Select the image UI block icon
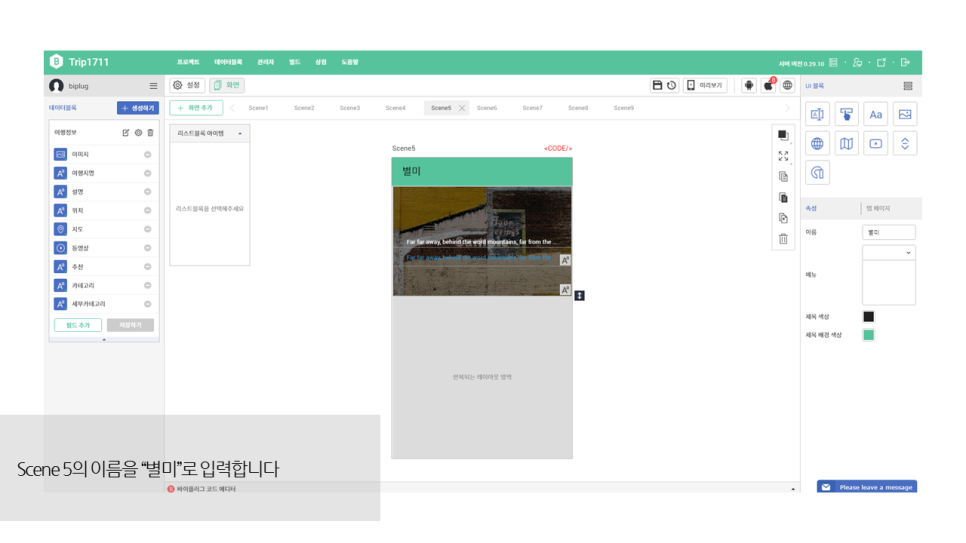 click(x=904, y=114)
